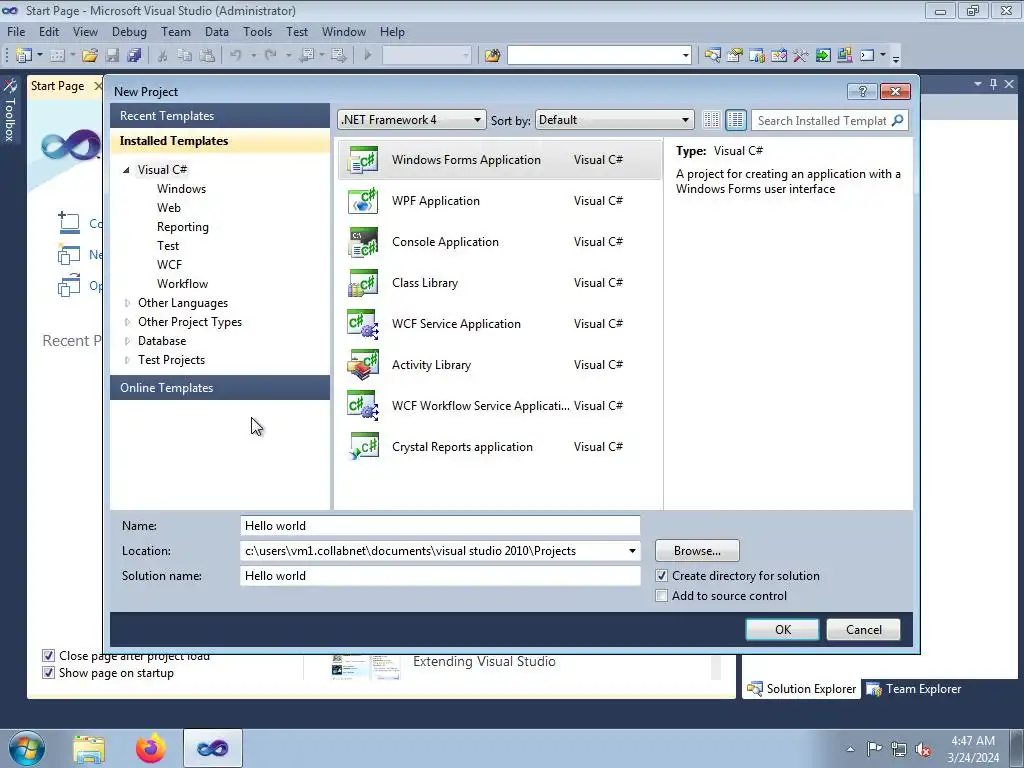The width and height of the screenshot is (1024, 768).
Task: Enable Add to source control checkbox
Action: click(x=662, y=596)
